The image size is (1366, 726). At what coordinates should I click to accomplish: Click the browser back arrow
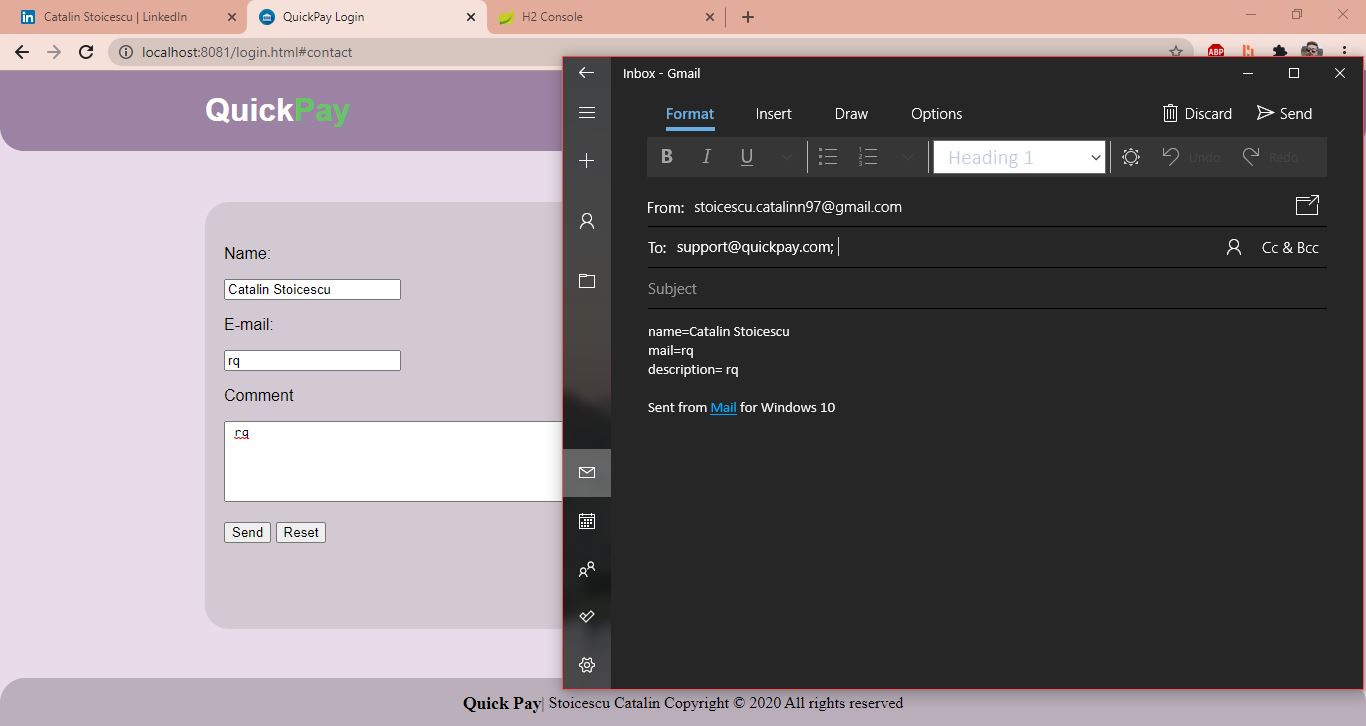[x=22, y=52]
